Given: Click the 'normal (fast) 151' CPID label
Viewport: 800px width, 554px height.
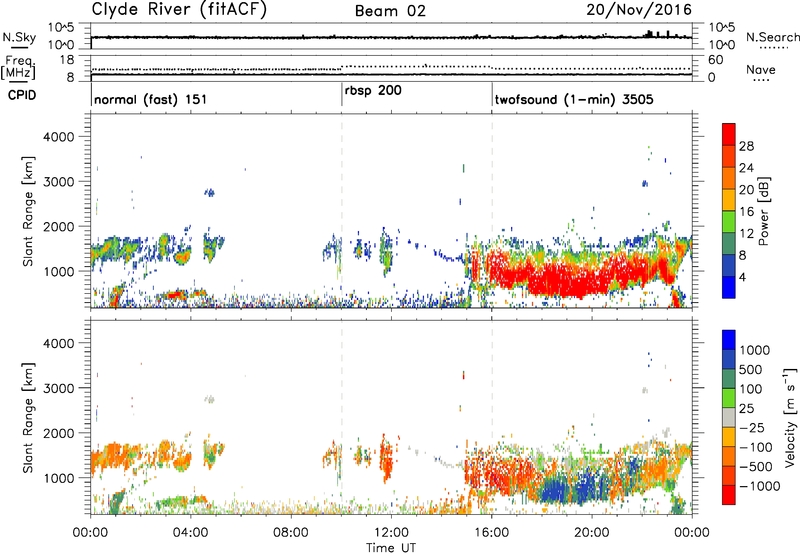Looking at the screenshot, I should [x=151, y=99].
